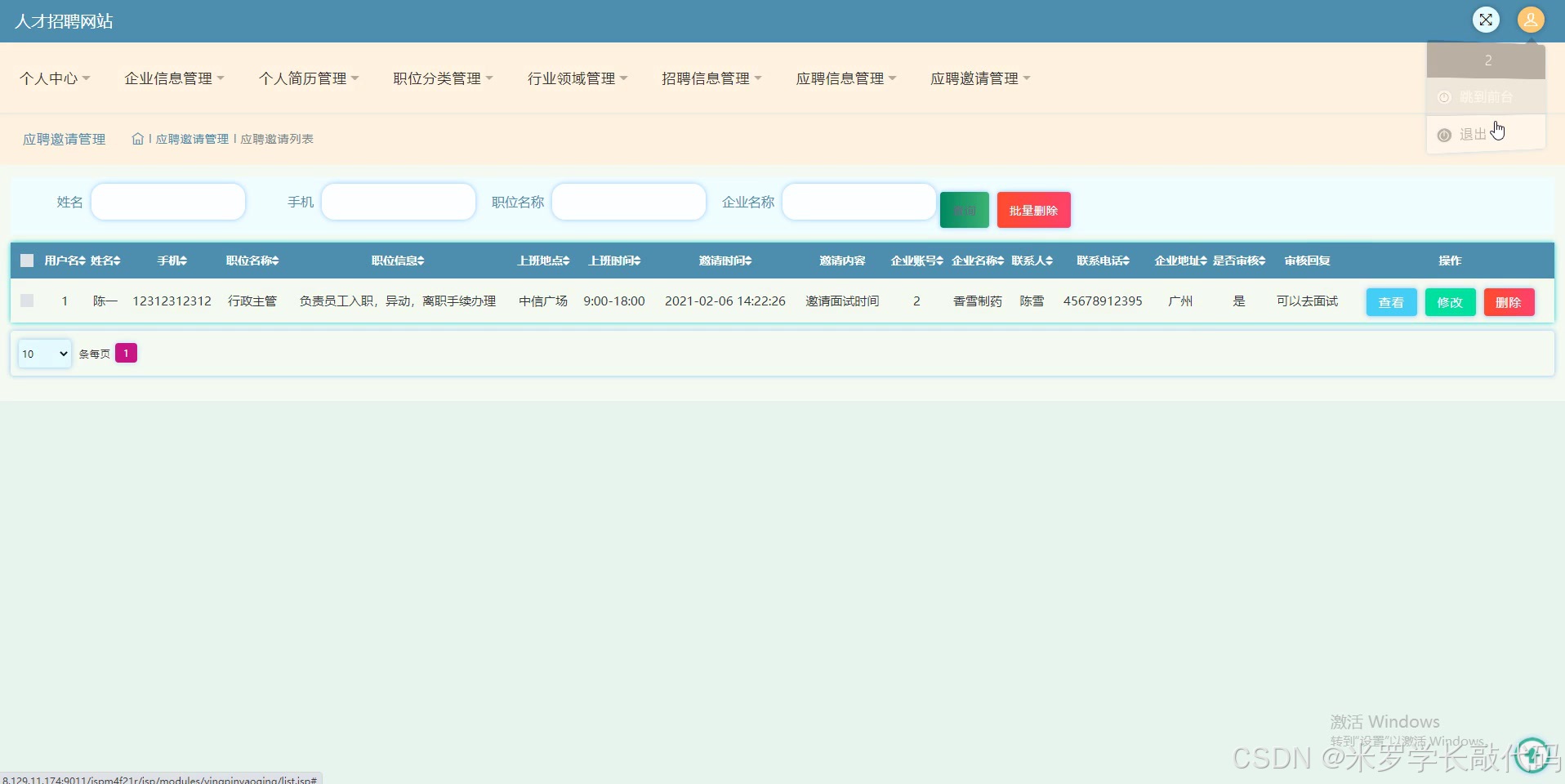Click the 可以去面试 review reply cell
Image resolution: width=1565 pixels, height=784 pixels.
(x=1308, y=301)
